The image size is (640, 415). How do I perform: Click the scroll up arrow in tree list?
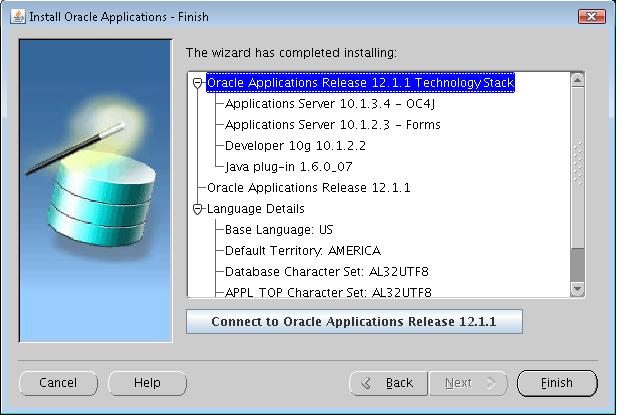(x=576, y=79)
